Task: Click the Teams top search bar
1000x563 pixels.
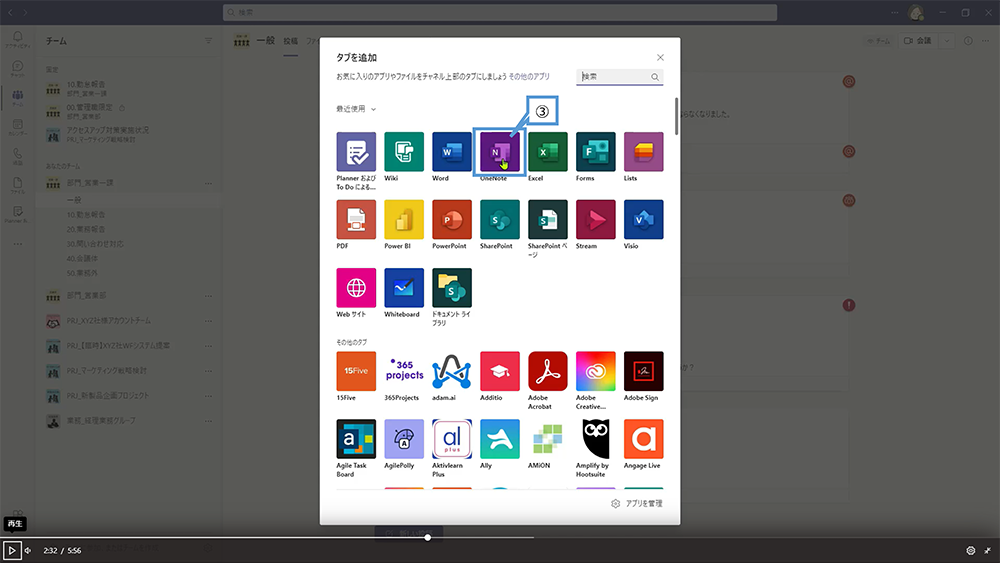Action: [x=500, y=12]
